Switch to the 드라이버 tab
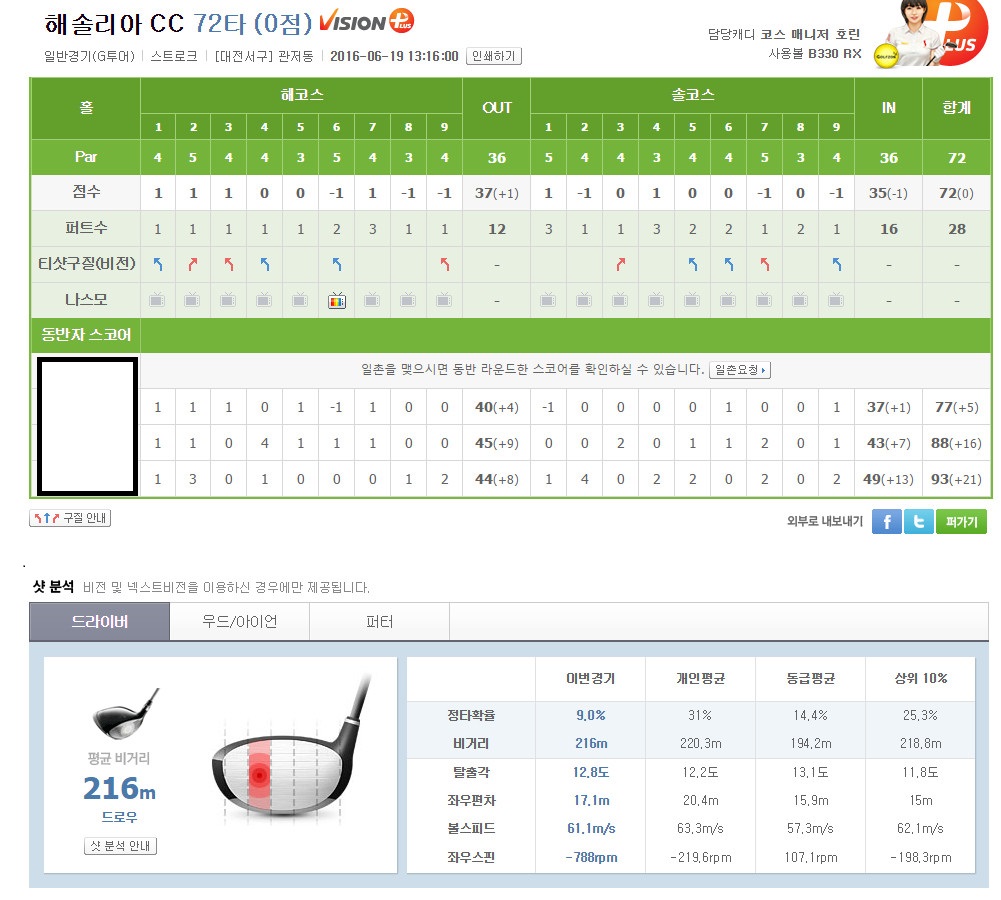 pyautogui.click(x=99, y=622)
